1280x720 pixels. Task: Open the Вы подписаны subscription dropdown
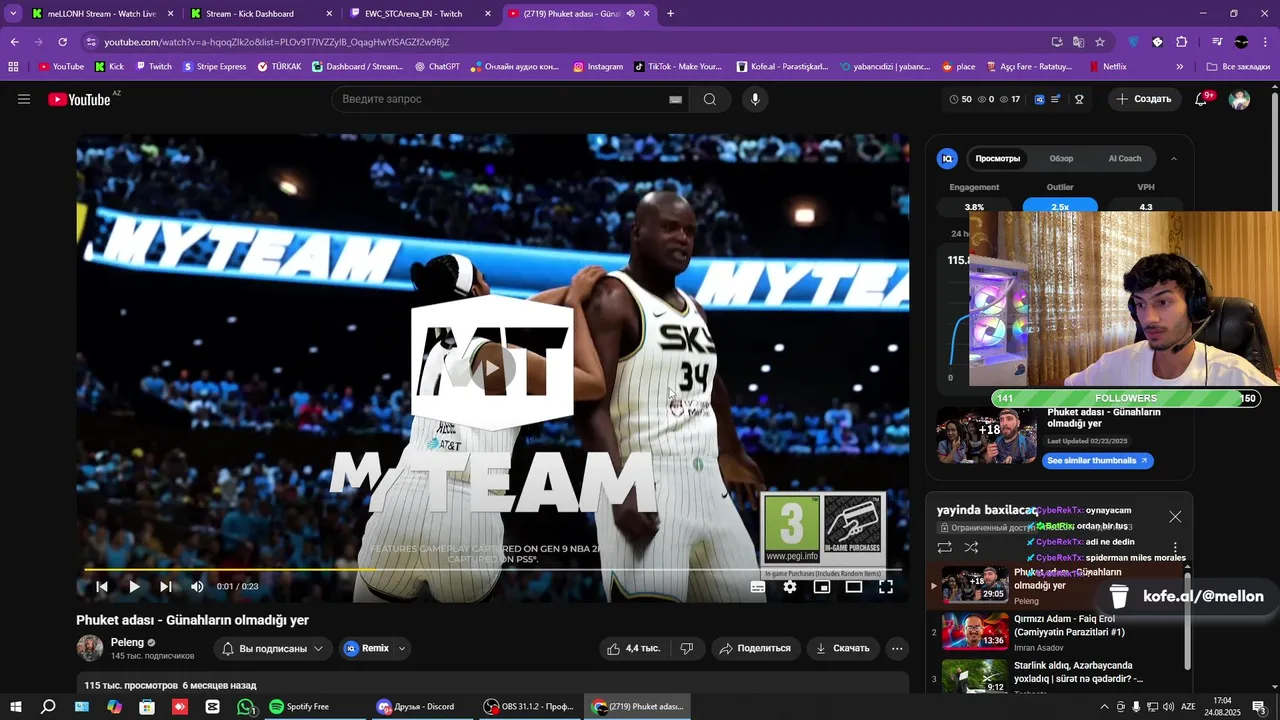(273, 648)
